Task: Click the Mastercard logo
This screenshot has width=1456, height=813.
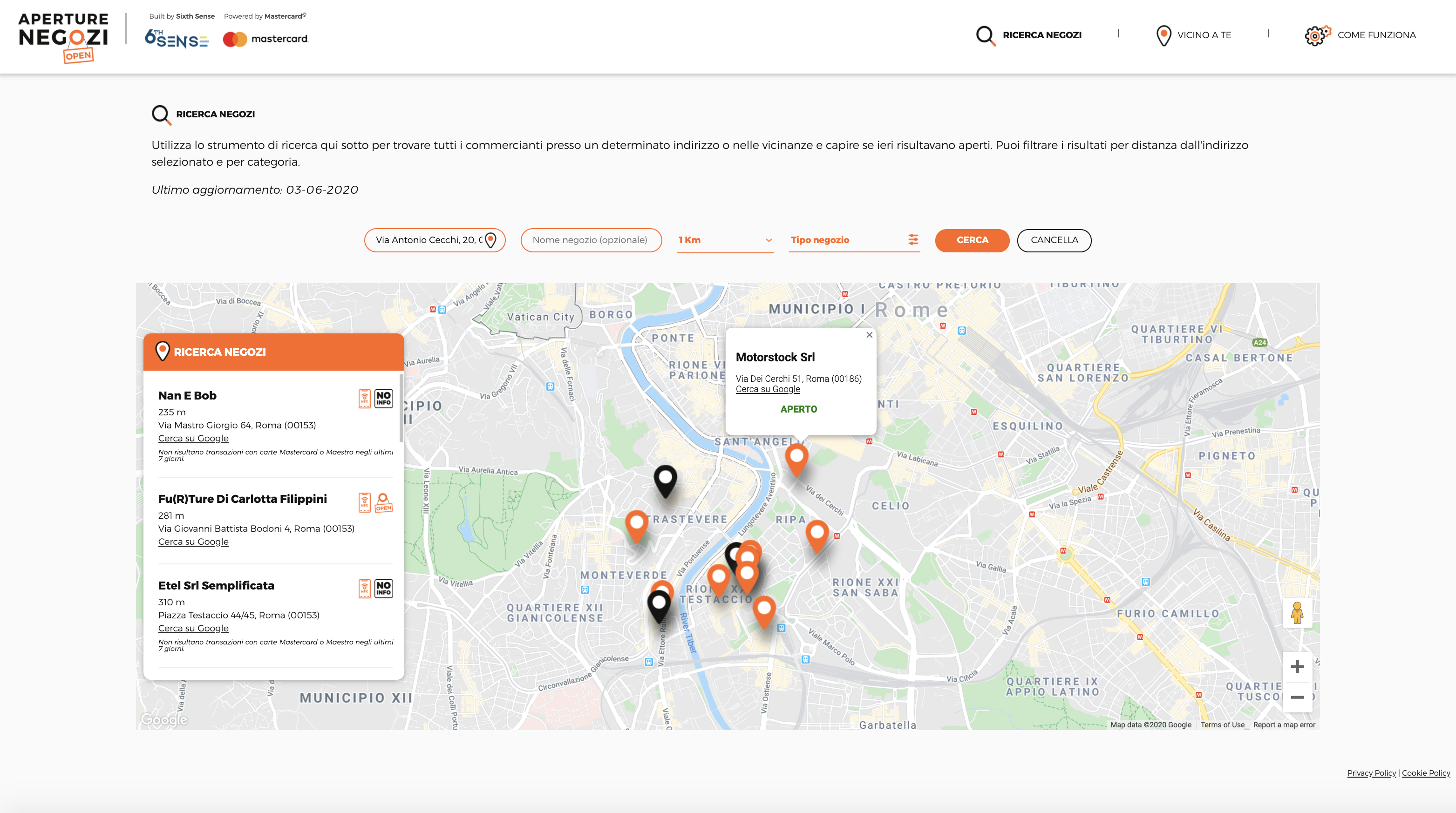Action: [265, 39]
